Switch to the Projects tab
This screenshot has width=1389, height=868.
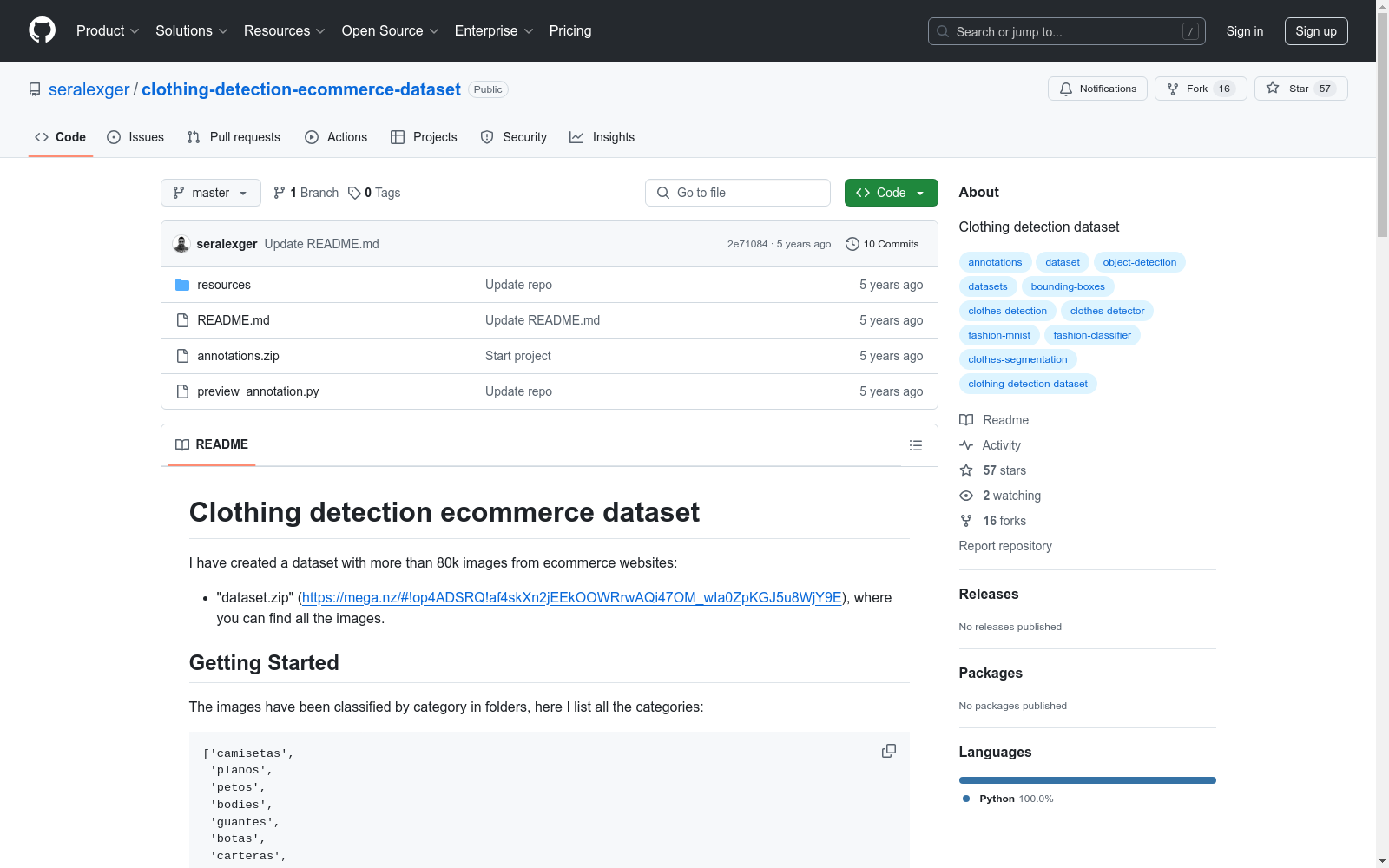tap(424, 137)
